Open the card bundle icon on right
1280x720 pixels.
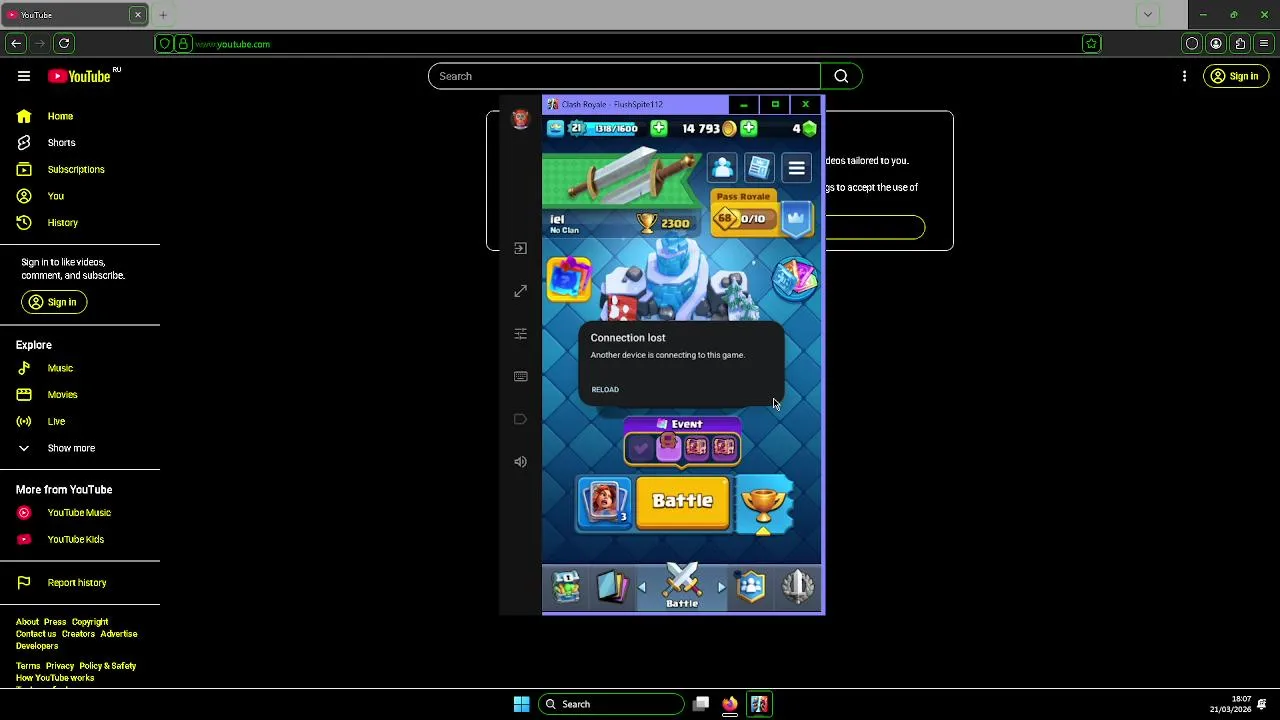796,279
